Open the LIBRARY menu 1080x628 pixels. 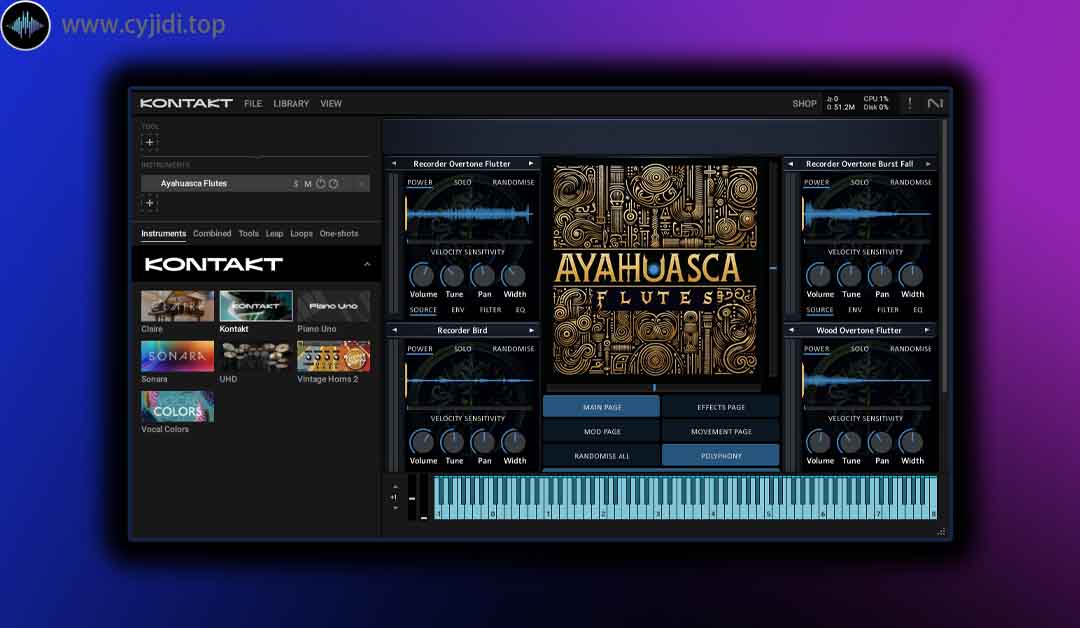click(x=291, y=103)
